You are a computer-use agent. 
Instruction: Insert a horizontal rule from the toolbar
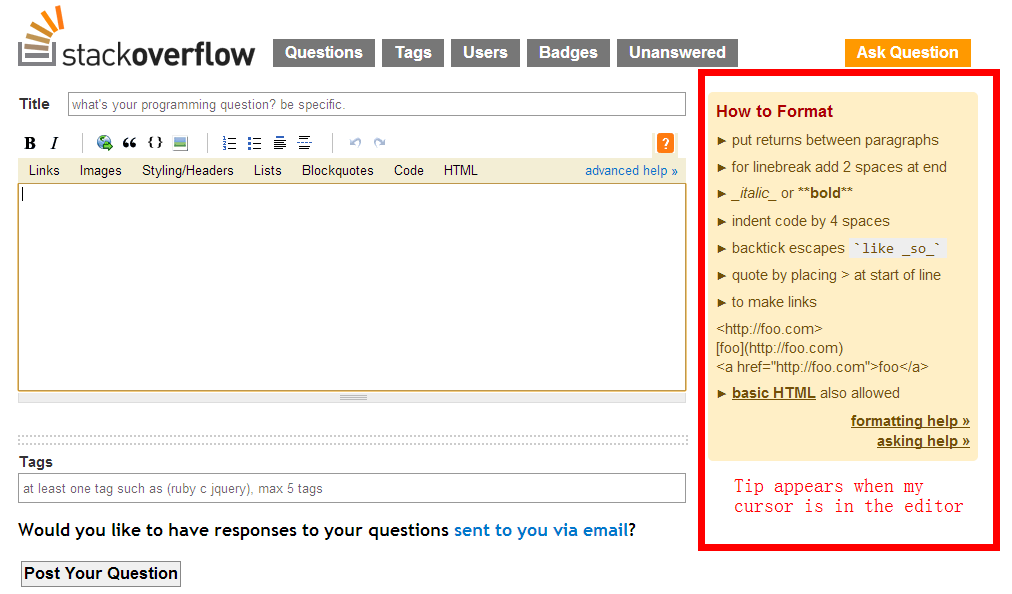(x=305, y=143)
